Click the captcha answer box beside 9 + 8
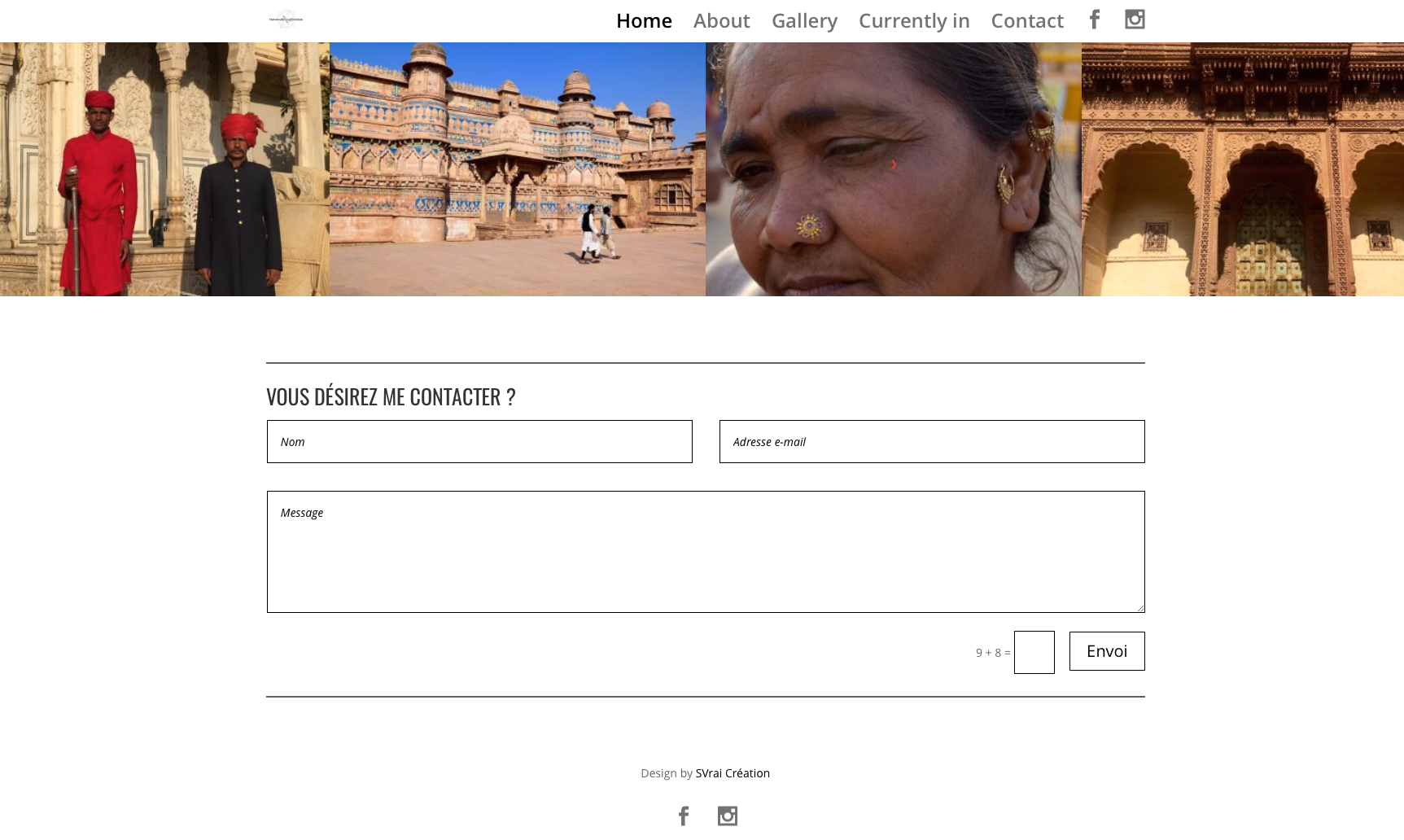 tap(1034, 653)
